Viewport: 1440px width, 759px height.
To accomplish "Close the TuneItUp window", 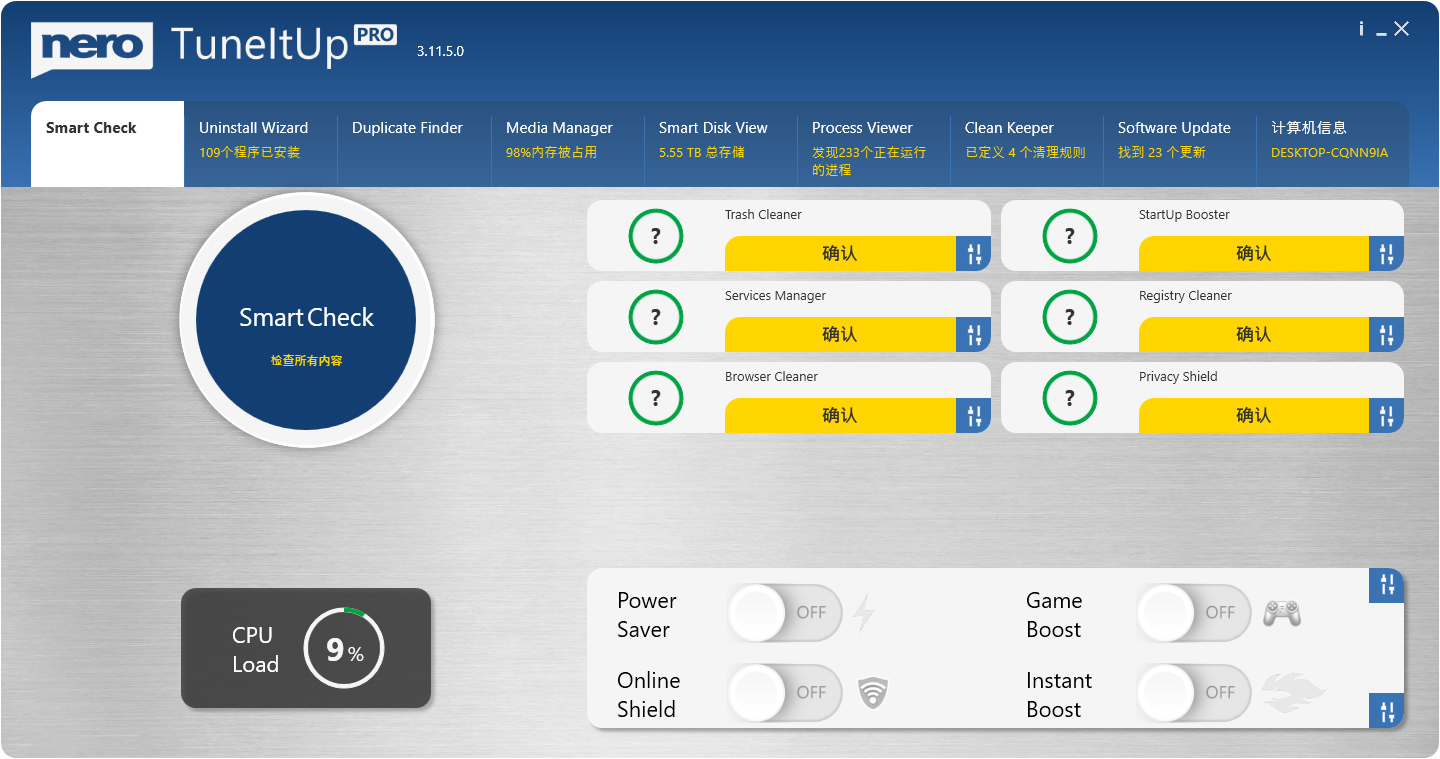I will coord(1402,29).
